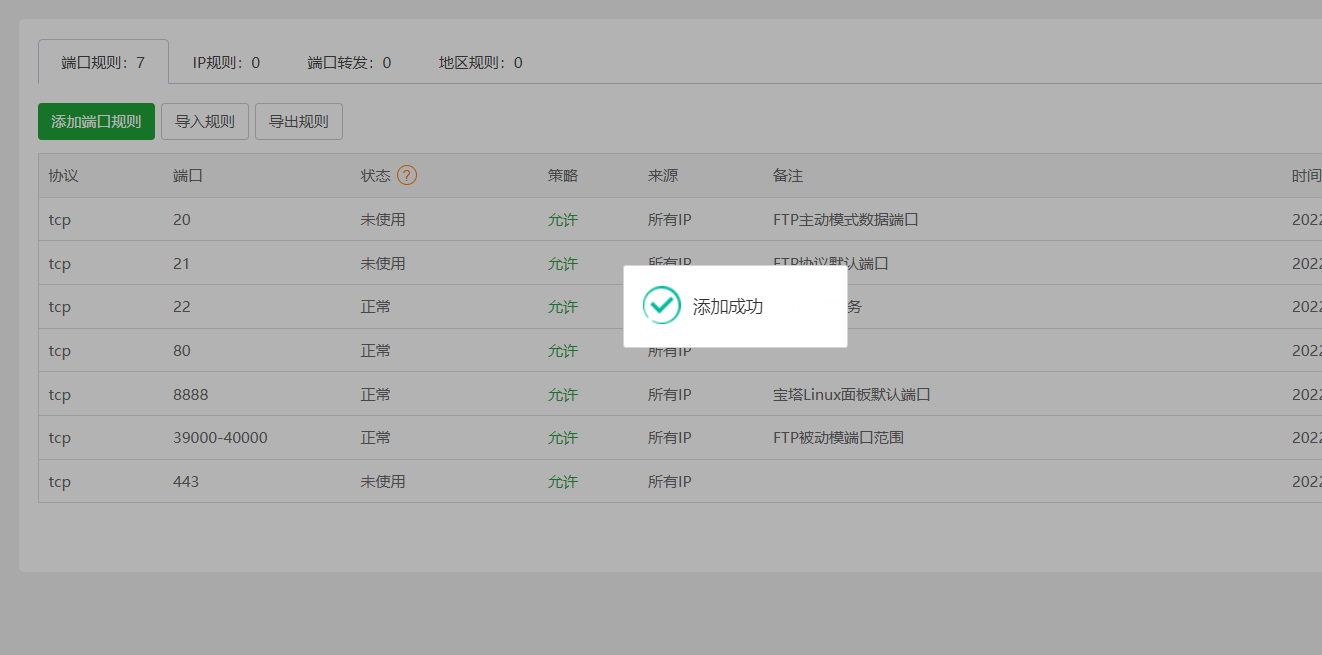Switch to the 端口规则 tab
Viewport: 1322px width, 655px height.
pyautogui.click(x=103, y=62)
